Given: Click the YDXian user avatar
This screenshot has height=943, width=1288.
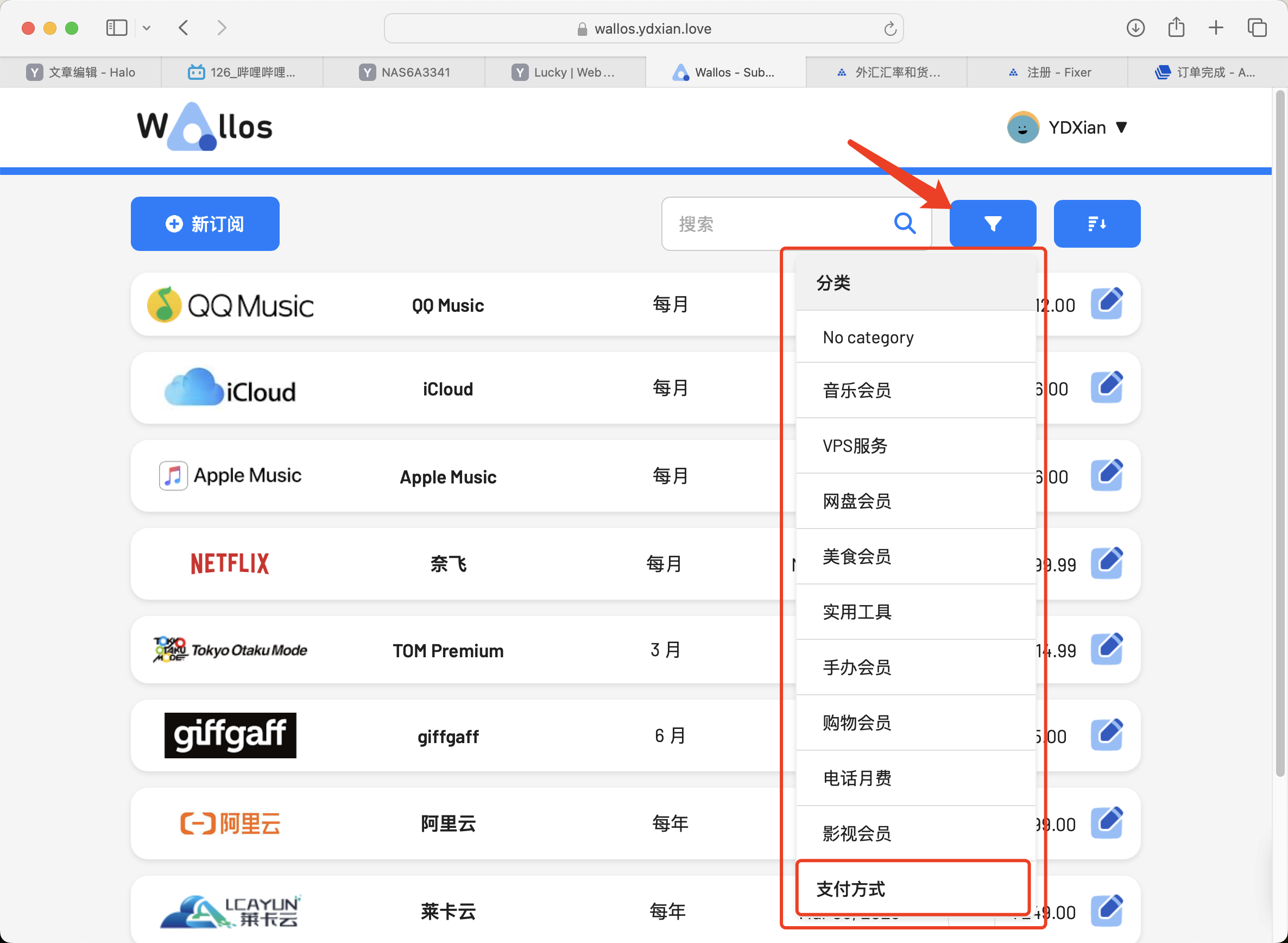Looking at the screenshot, I should [x=1022, y=127].
